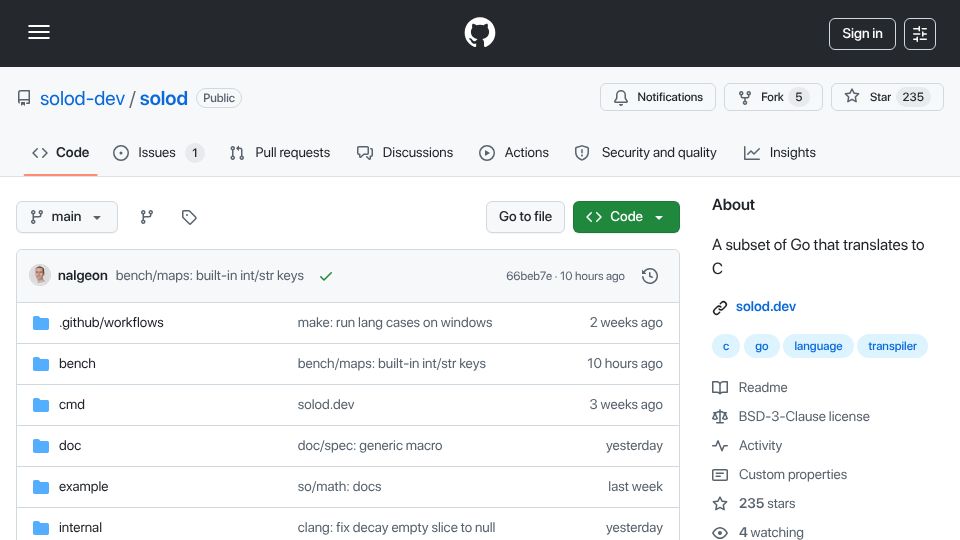
Task: Open the bench folder
Action: click(x=77, y=364)
